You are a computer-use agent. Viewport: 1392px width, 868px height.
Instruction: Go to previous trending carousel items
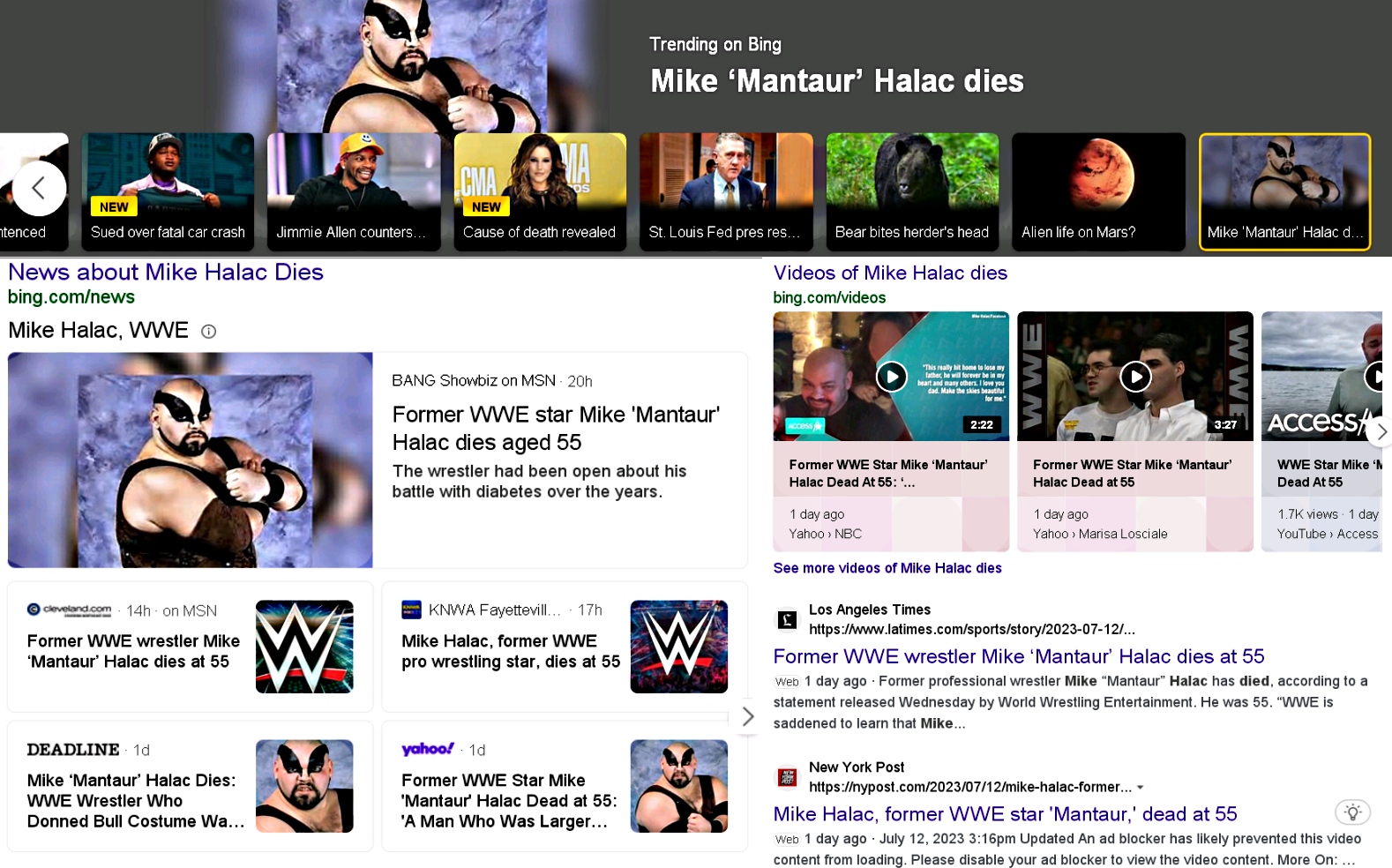click(x=38, y=188)
